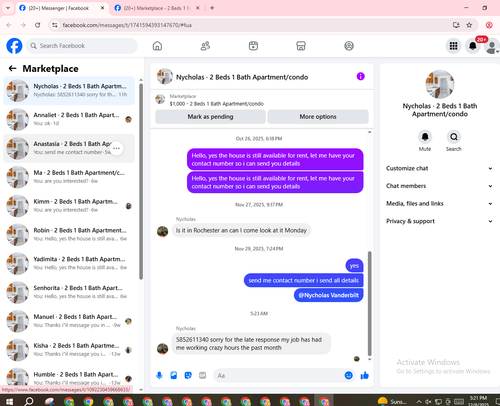The image size is (500, 406).
Task: Click the Mark as pending button
Action: tap(210, 117)
